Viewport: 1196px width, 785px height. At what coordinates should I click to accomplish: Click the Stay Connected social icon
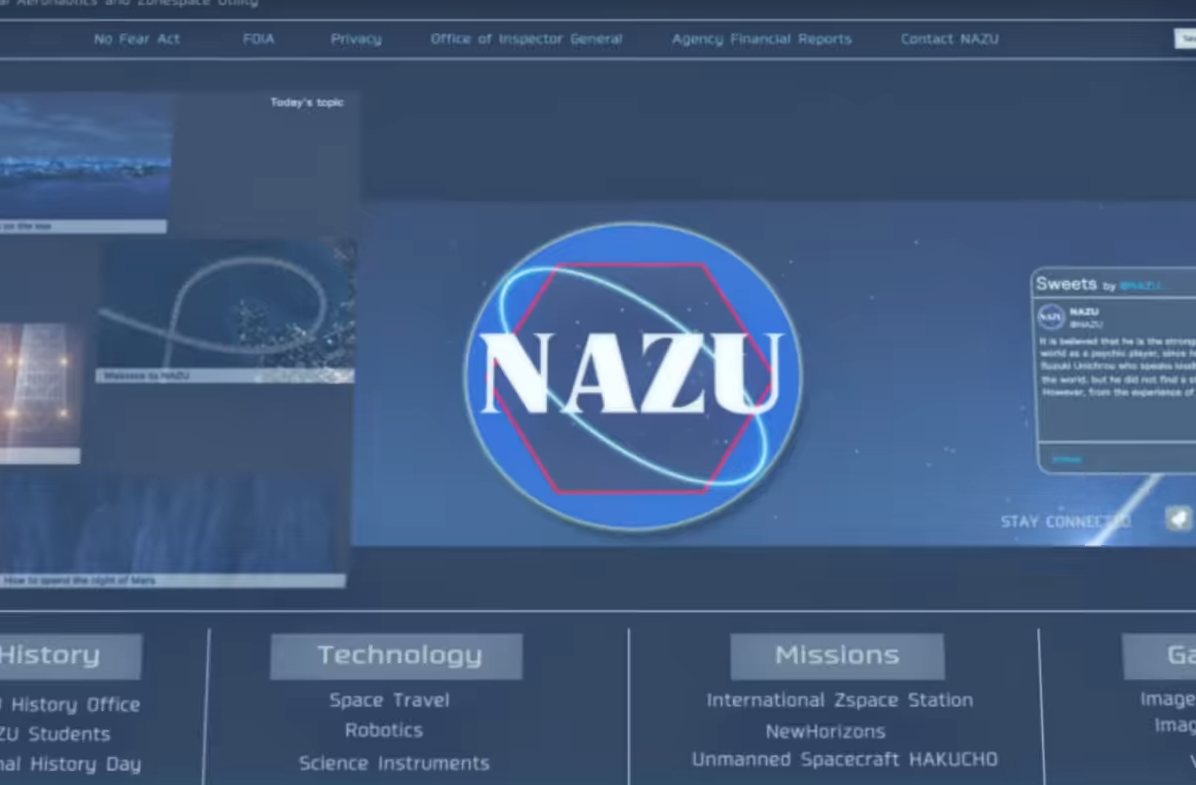tap(1179, 520)
